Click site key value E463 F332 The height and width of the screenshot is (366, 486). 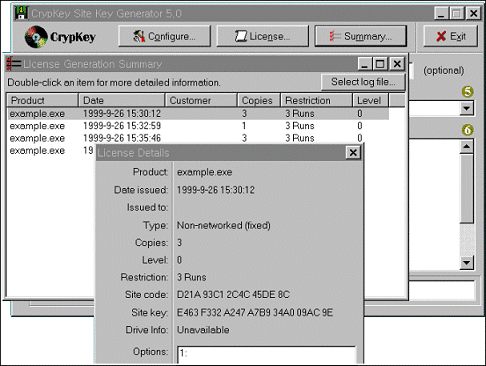[255, 312]
